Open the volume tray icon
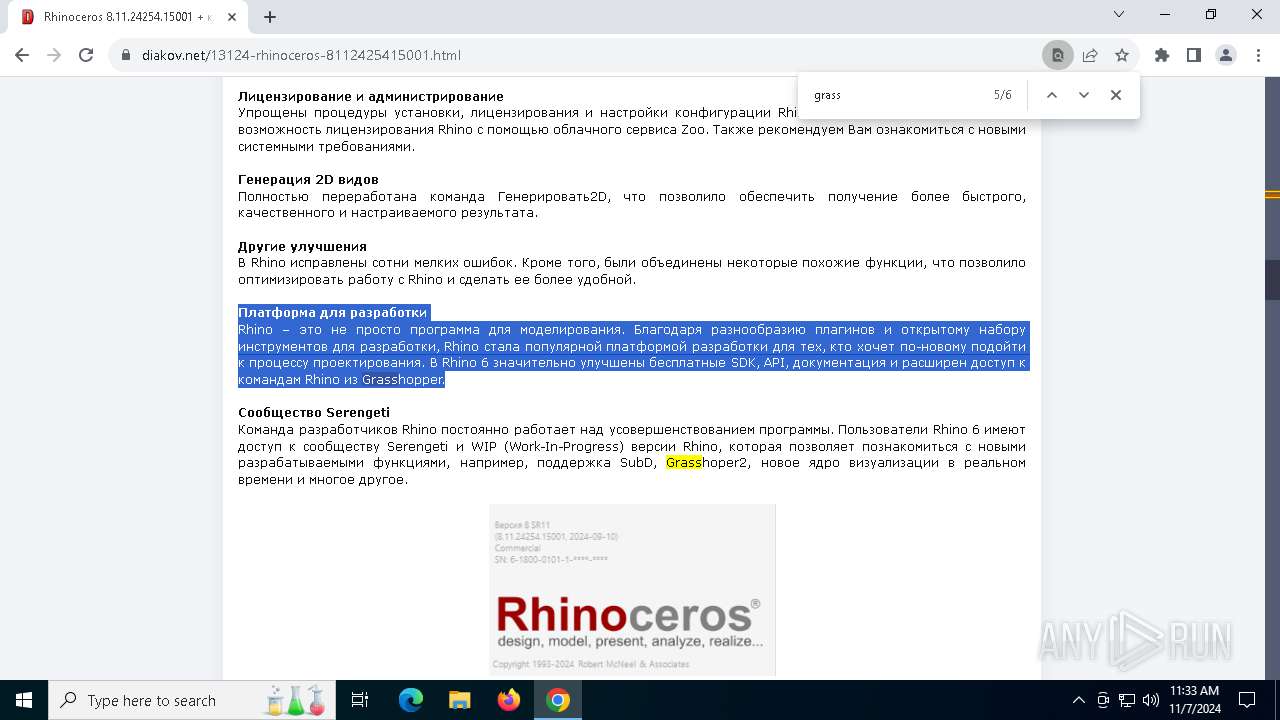The height and width of the screenshot is (720, 1280). click(x=1151, y=700)
